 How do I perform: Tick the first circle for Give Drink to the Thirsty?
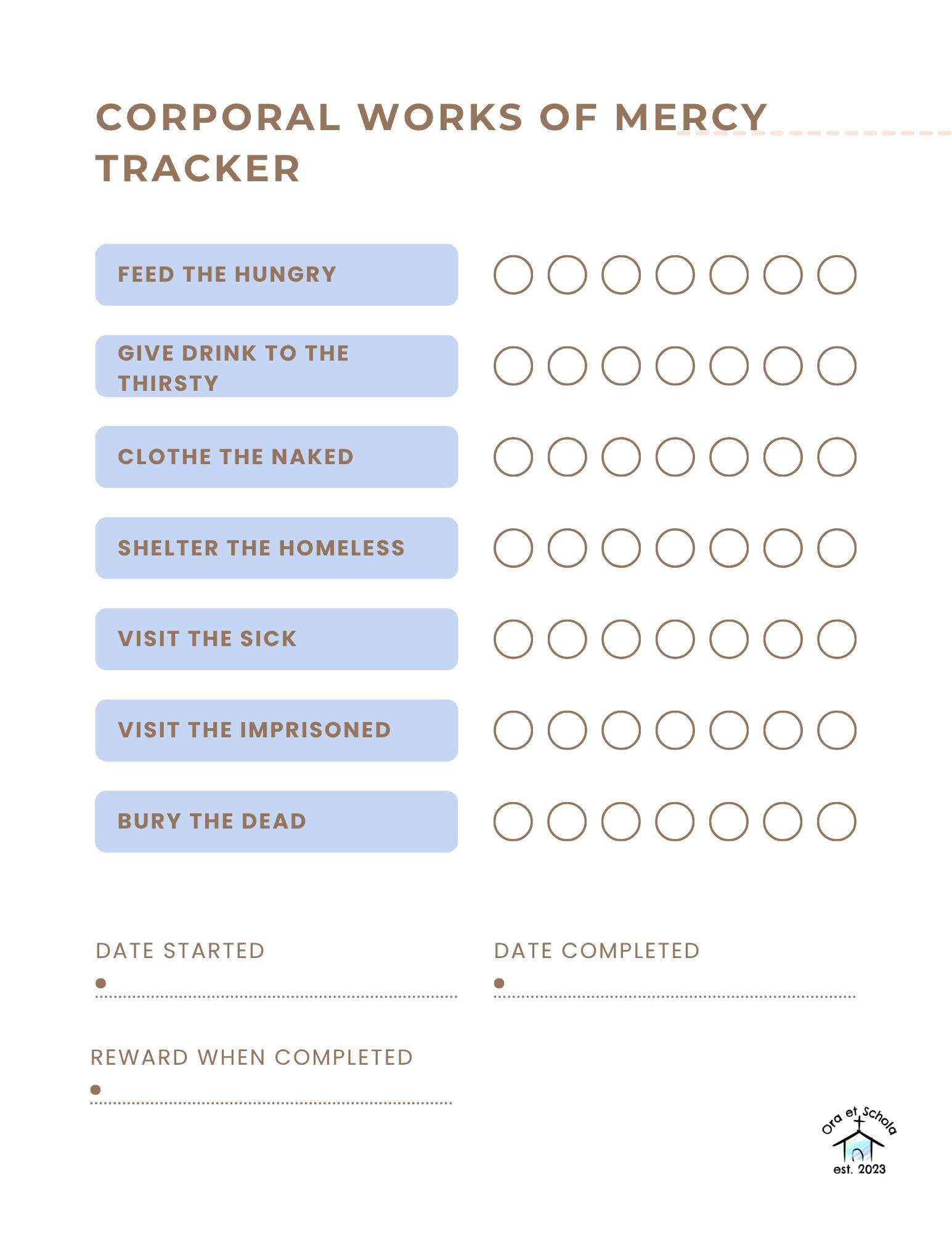pyautogui.click(x=513, y=366)
